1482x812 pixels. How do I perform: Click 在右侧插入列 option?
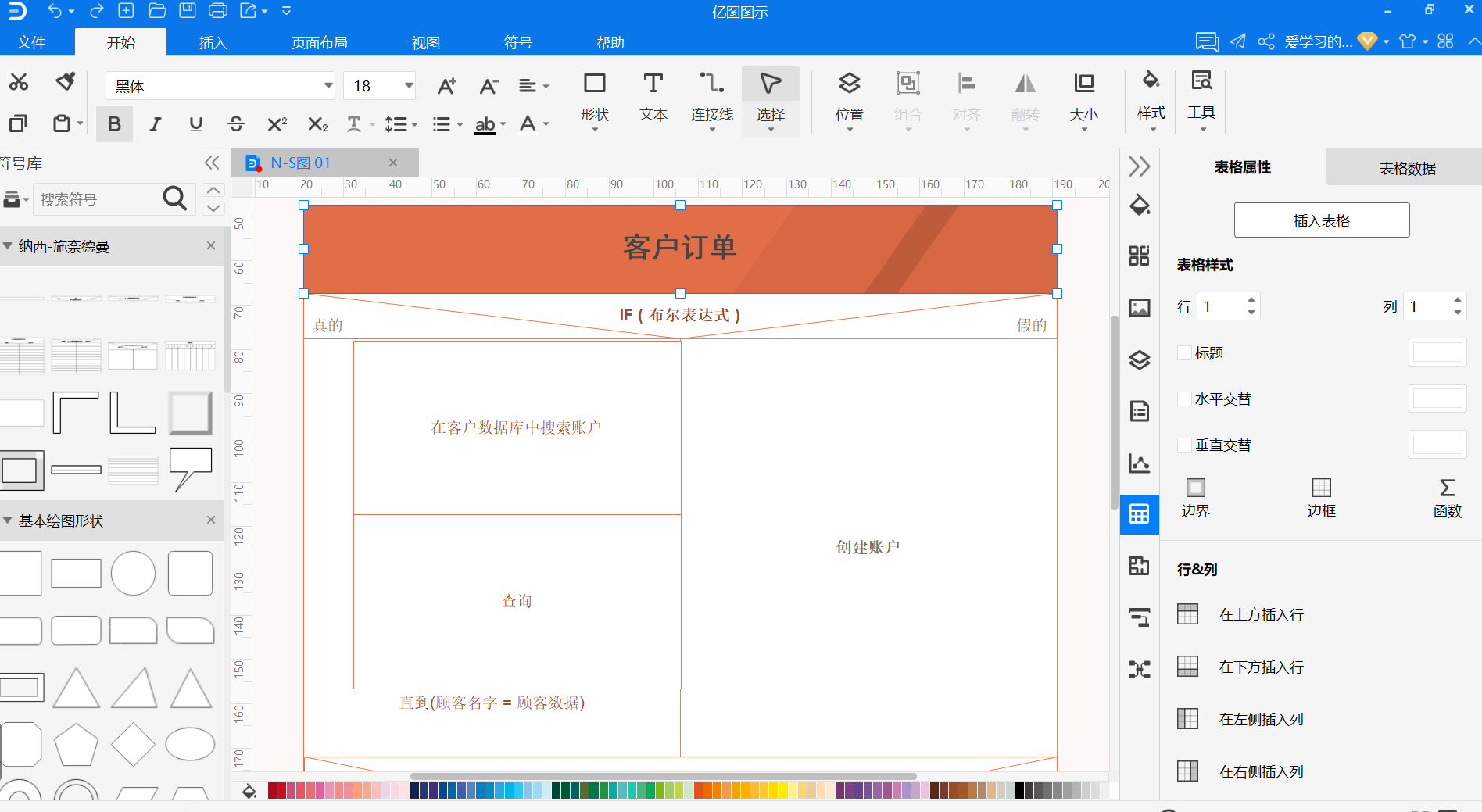(1261, 771)
